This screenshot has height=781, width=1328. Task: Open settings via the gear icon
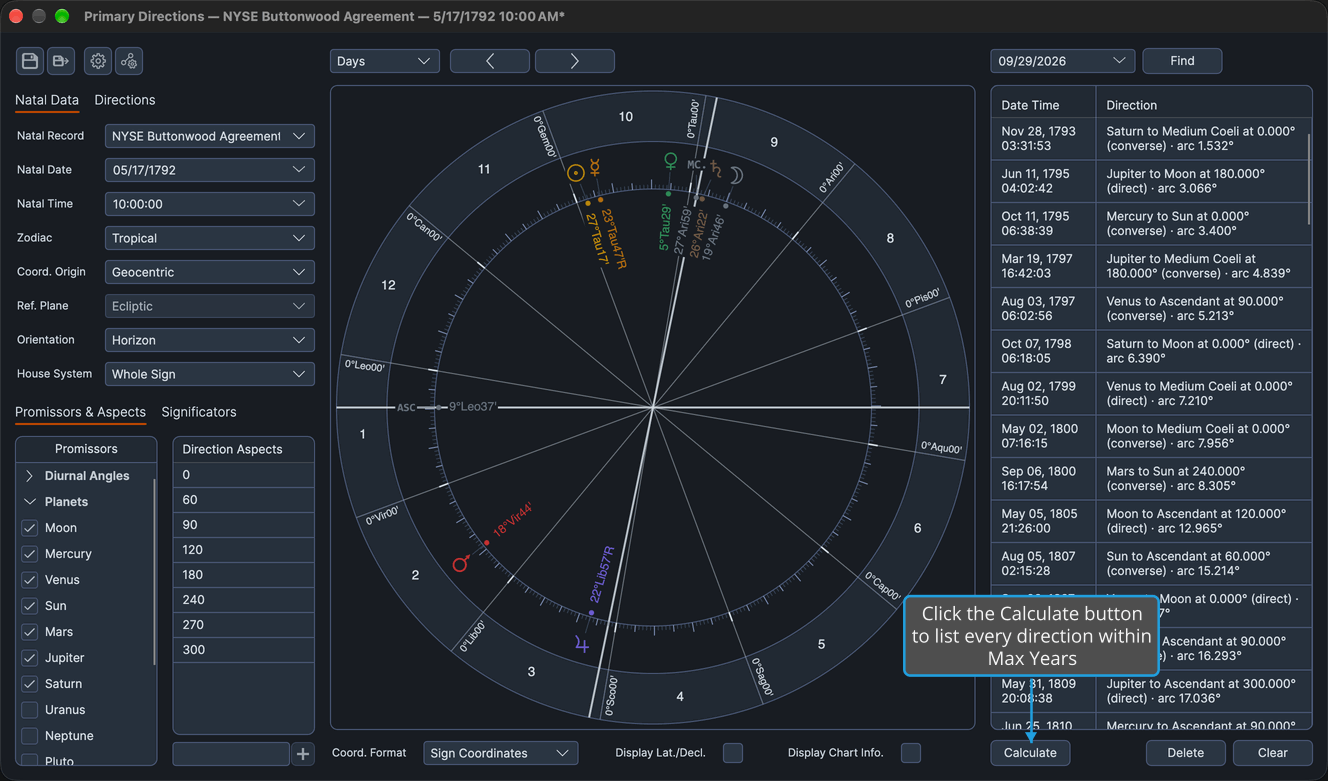click(x=98, y=61)
